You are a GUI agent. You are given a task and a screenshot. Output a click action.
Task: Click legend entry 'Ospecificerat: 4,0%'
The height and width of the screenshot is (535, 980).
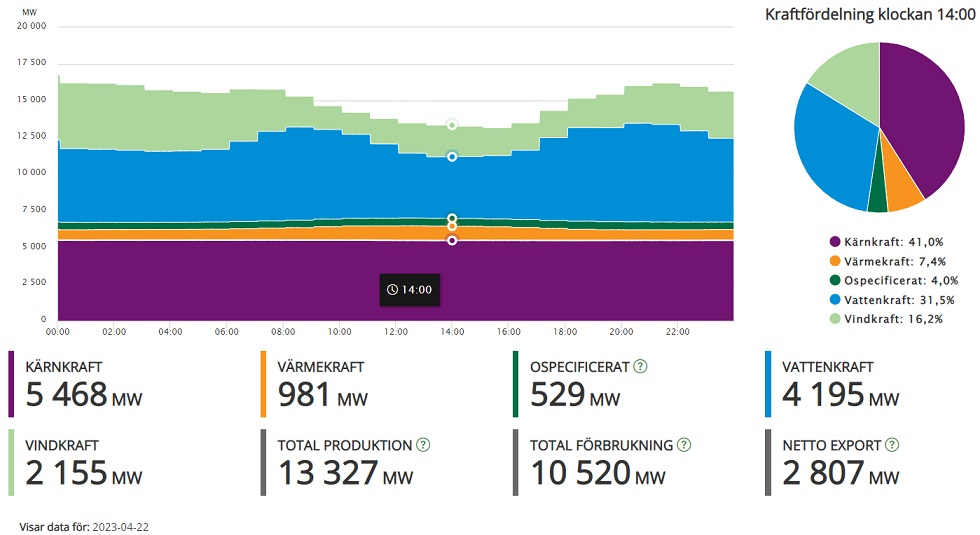point(894,281)
